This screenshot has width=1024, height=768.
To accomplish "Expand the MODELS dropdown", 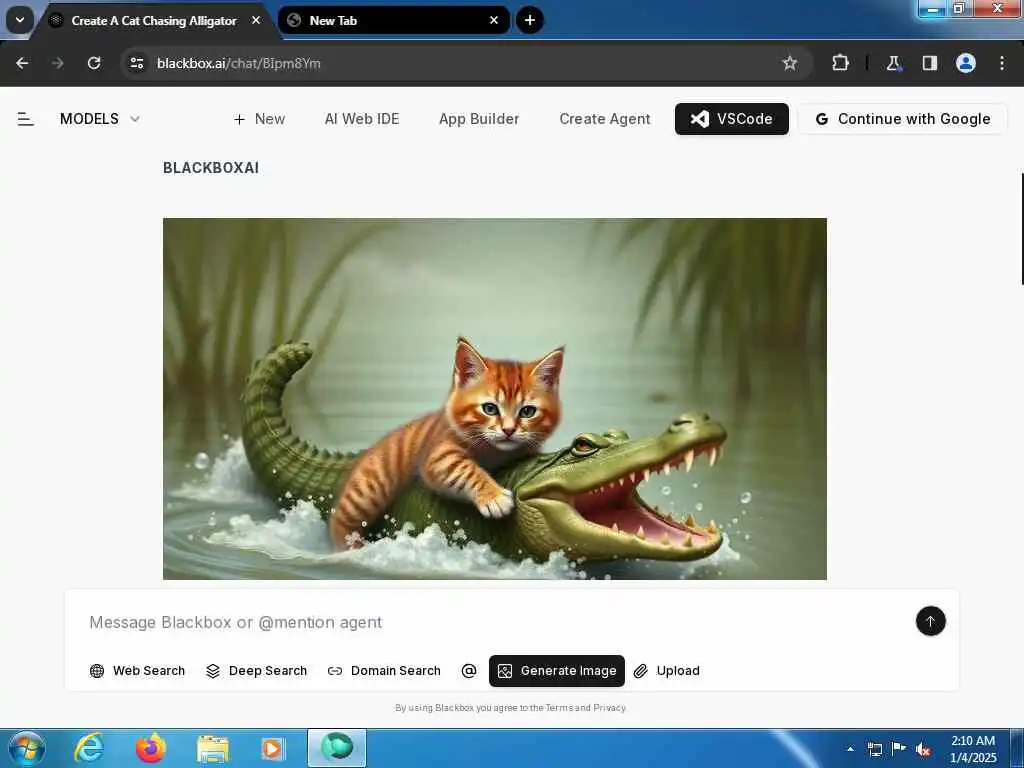I will (100, 119).
